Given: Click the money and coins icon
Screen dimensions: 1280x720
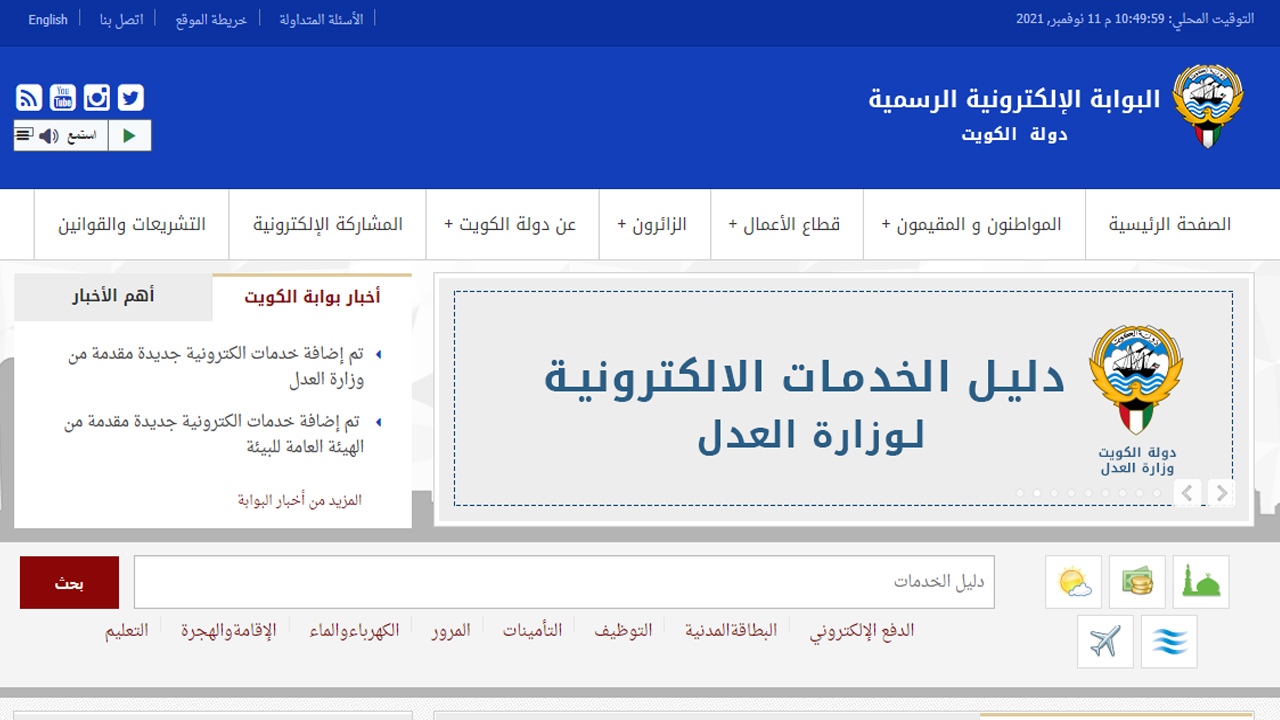Looking at the screenshot, I should click(x=1137, y=582).
